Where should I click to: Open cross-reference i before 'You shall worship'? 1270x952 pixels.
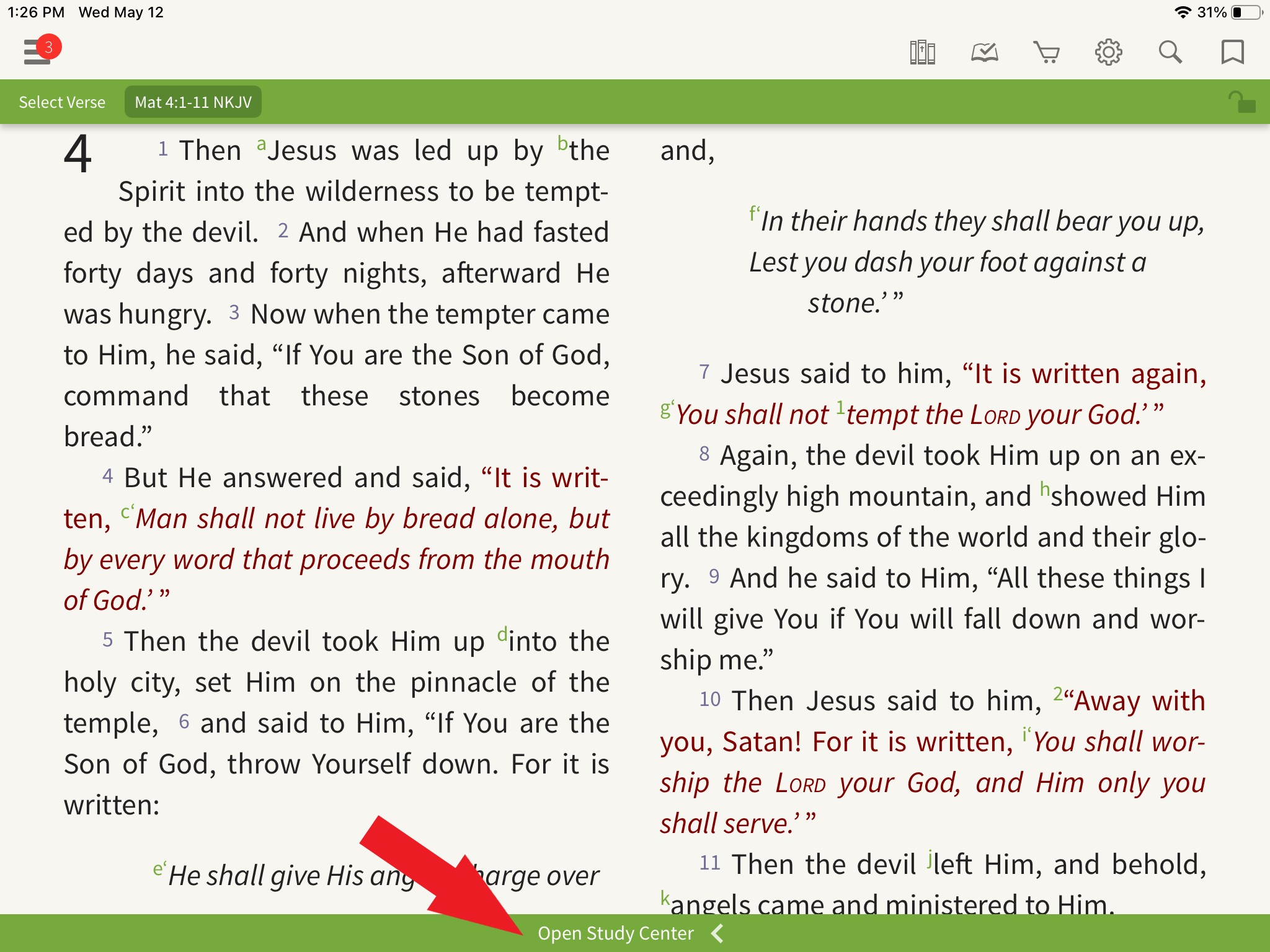[x=1026, y=734]
